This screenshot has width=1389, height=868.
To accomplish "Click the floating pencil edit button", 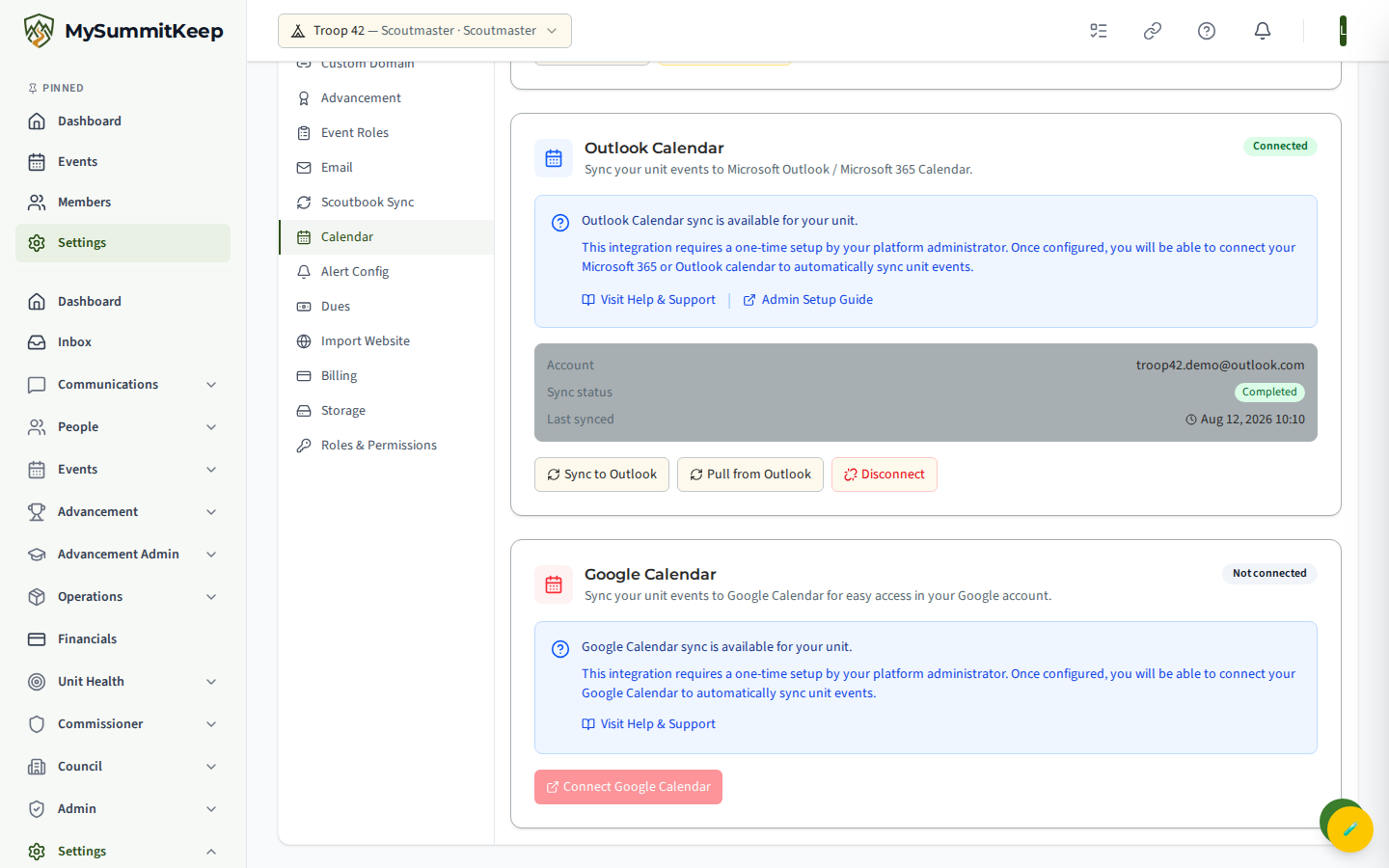I will 1349,828.
